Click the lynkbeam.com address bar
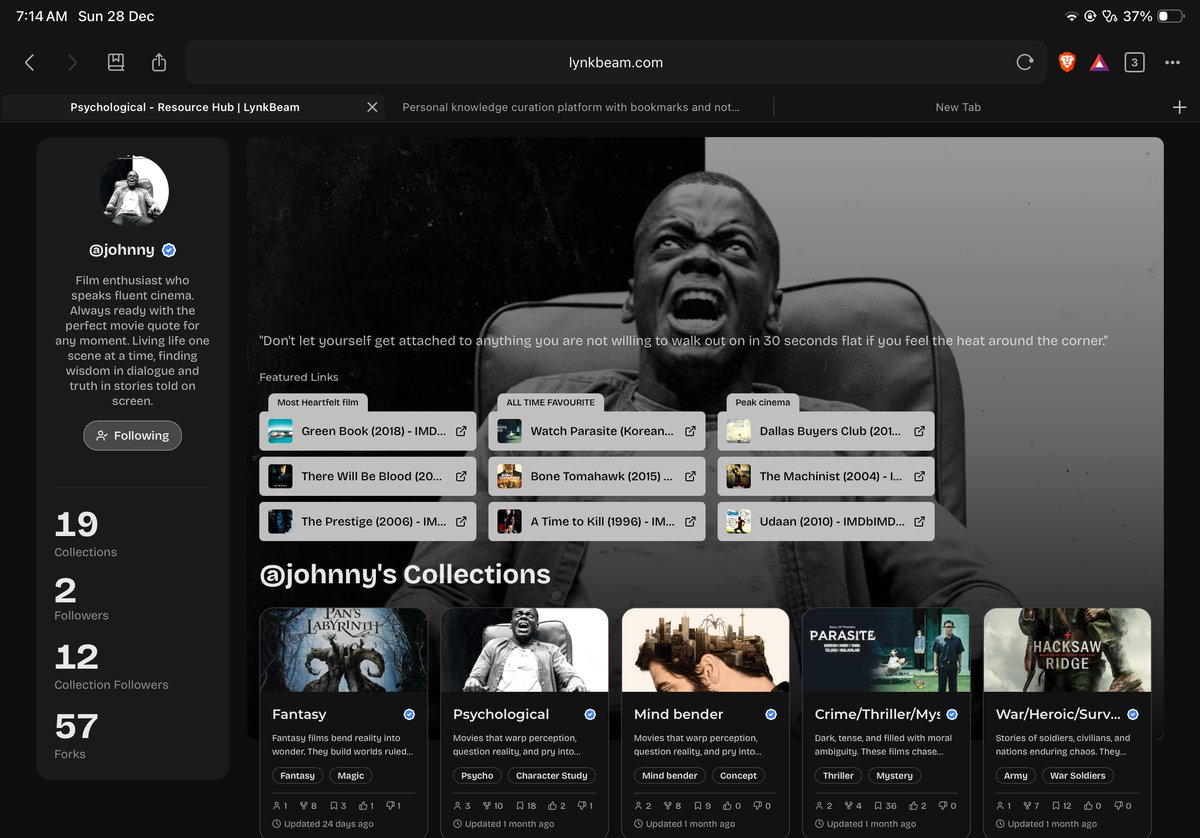Viewport: 1200px width, 838px height. click(x=615, y=62)
